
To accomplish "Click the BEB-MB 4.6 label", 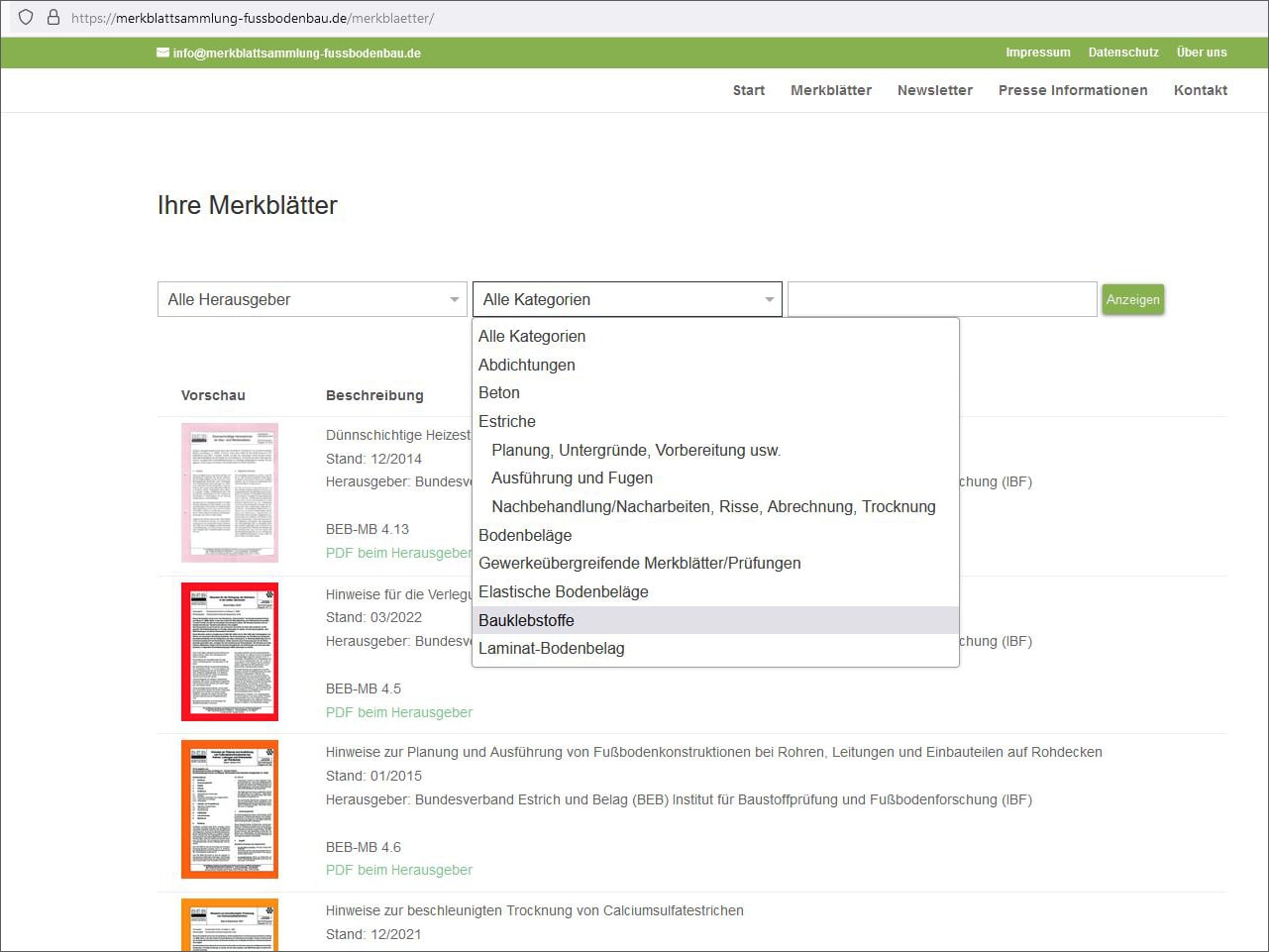I will [364, 847].
